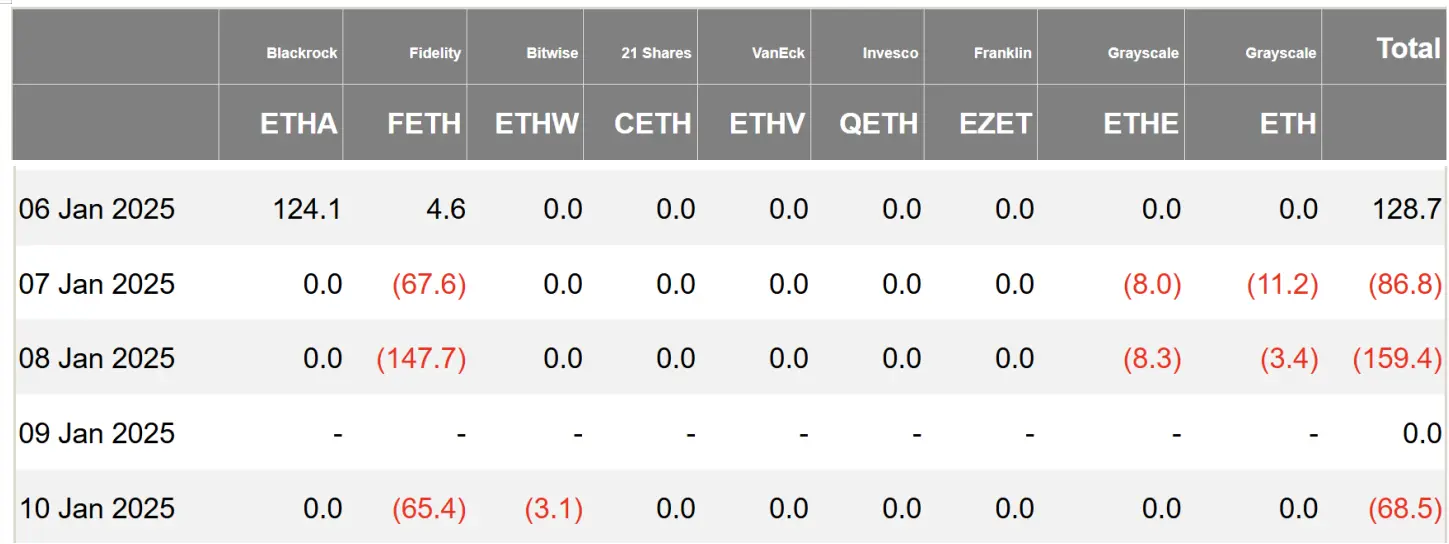
Task: Select the 21 Shares issuer label
Action: click(x=656, y=53)
